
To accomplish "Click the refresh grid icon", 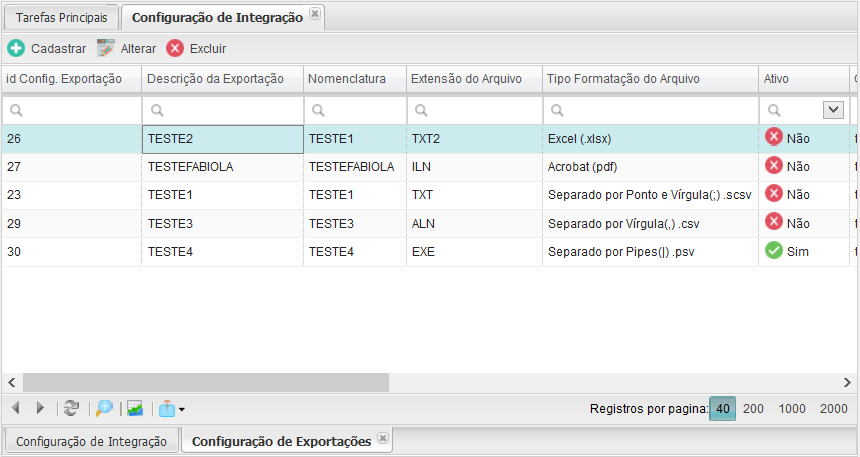I will (71, 408).
